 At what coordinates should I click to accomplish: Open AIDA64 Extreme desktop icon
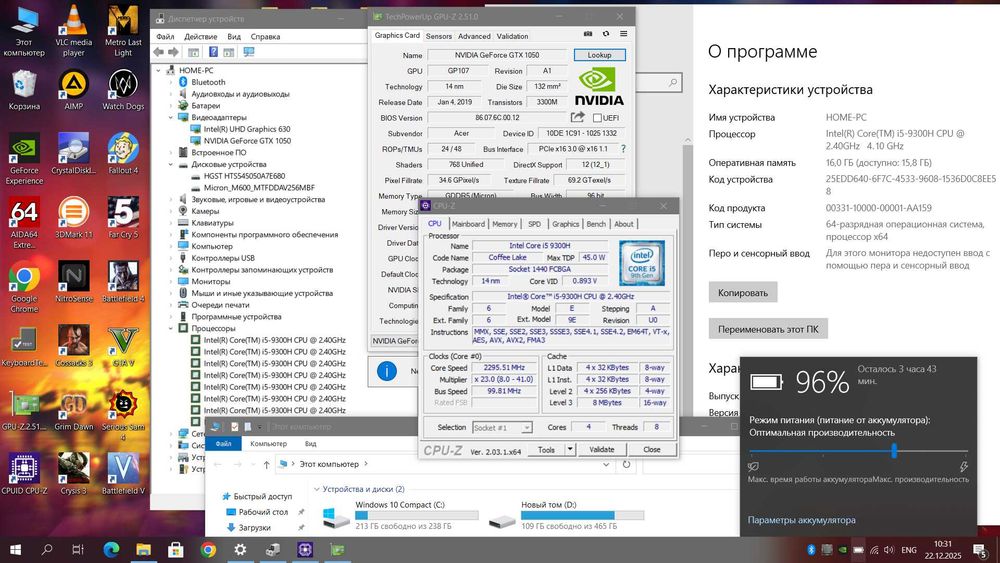[24, 223]
